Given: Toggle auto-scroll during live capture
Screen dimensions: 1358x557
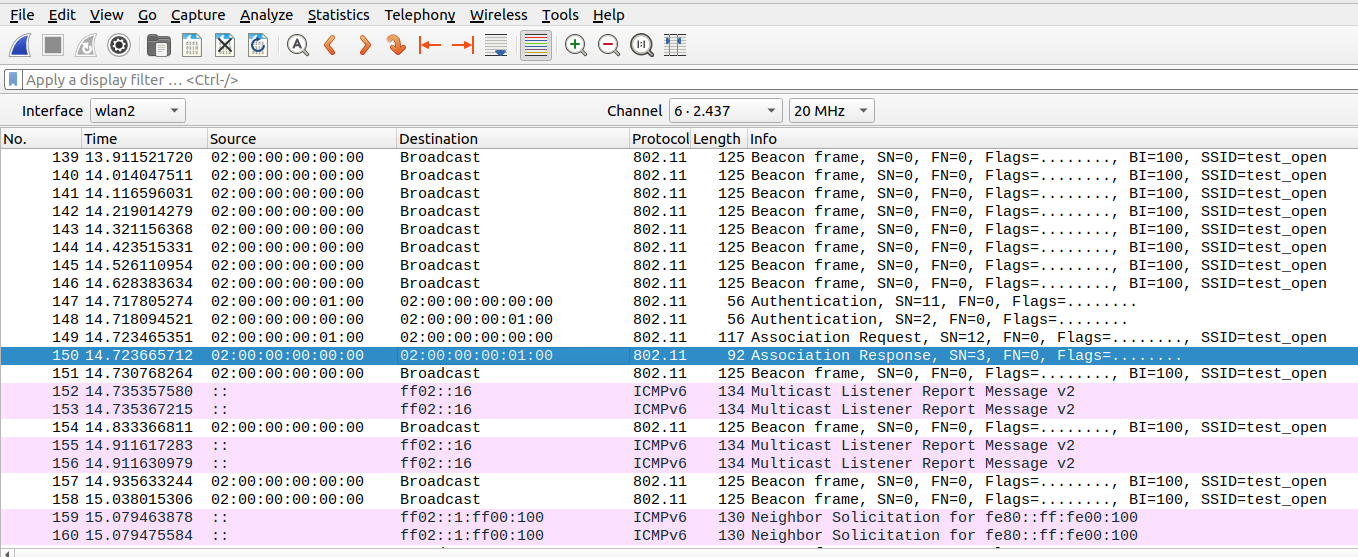Looking at the screenshot, I should (495, 45).
